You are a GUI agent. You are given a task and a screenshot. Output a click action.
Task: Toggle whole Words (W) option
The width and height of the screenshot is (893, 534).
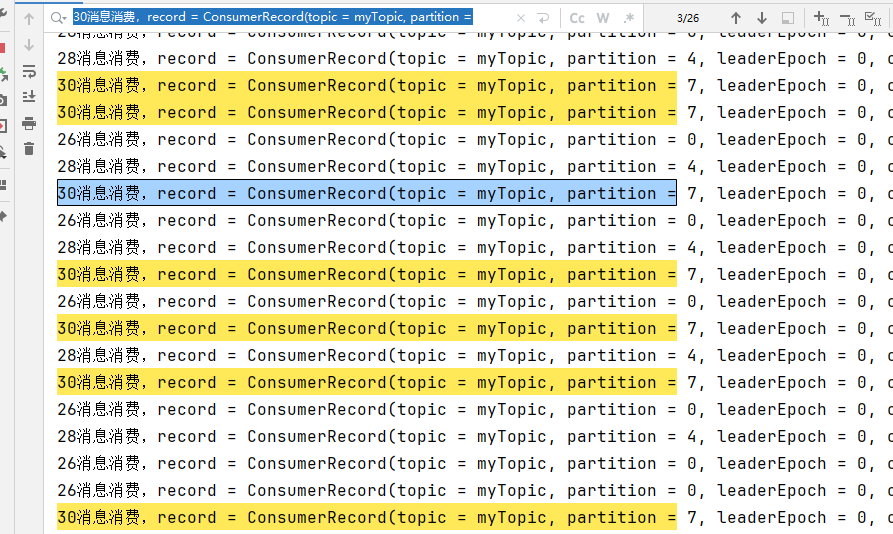[x=603, y=18]
